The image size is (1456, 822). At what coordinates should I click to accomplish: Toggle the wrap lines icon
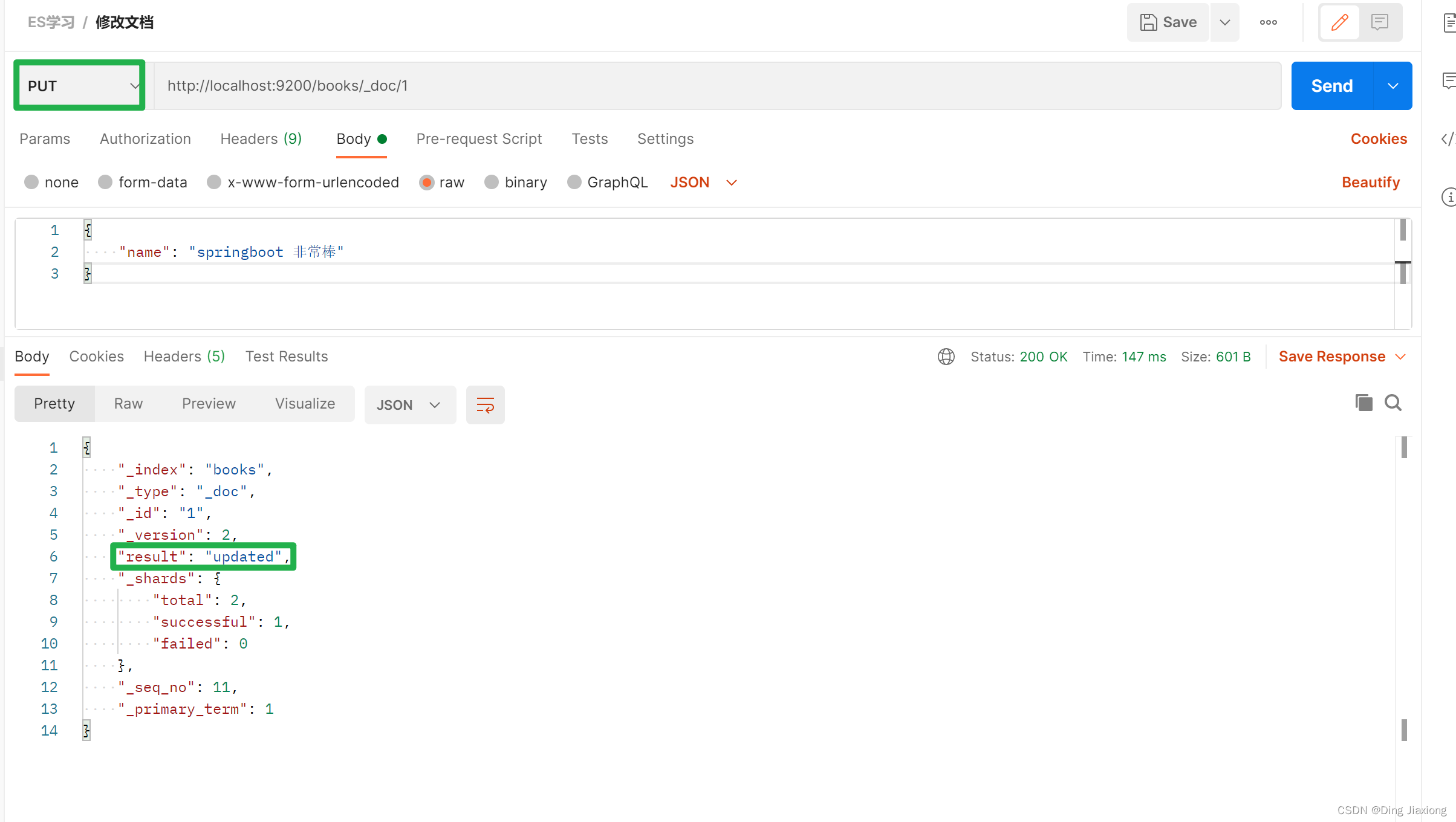click(x=486, y=405)
